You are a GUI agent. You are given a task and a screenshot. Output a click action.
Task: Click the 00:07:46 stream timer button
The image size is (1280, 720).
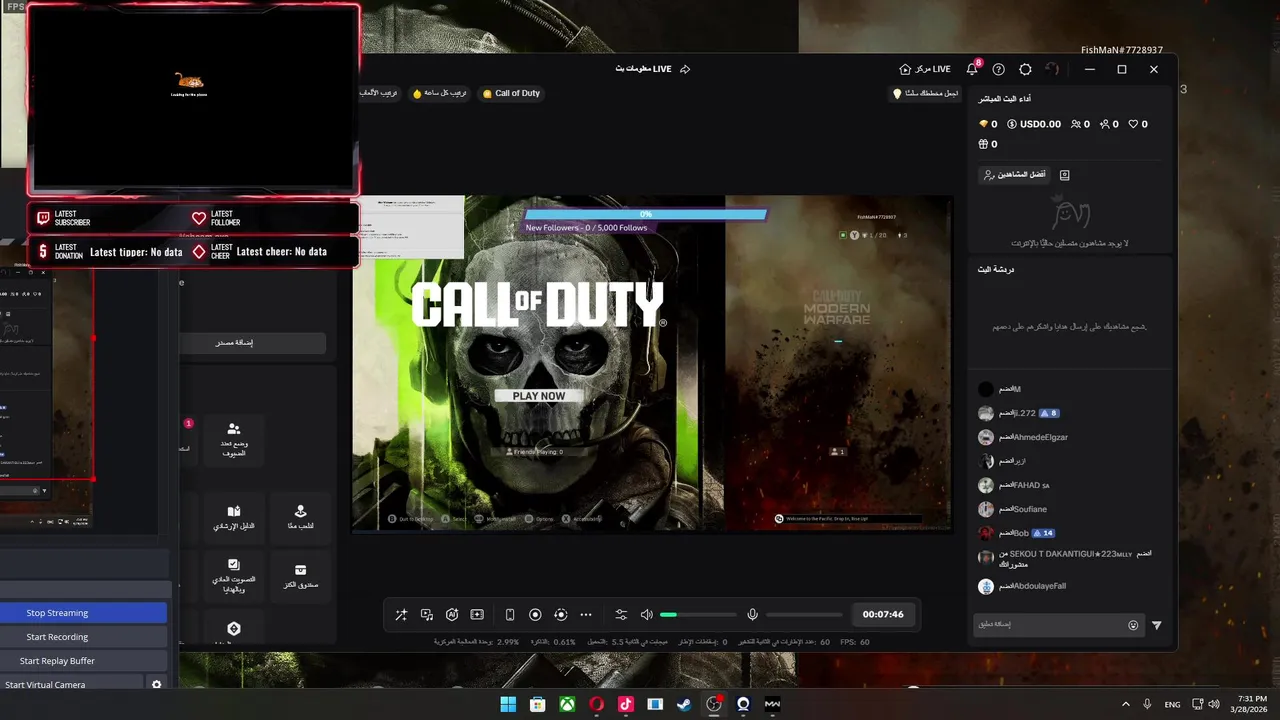[883, 615]
